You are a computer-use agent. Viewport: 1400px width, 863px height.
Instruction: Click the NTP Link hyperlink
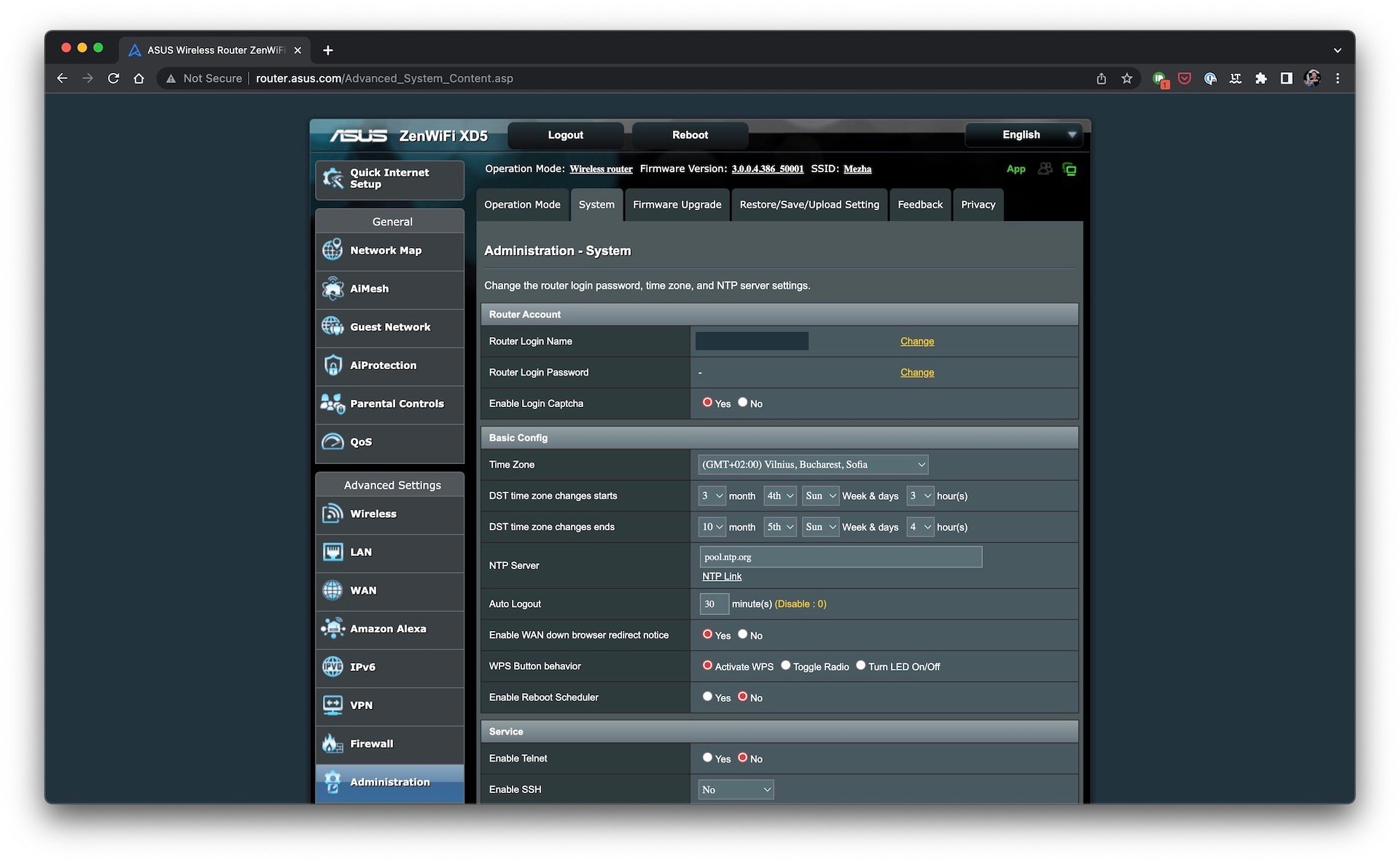(x=720, y=576)
